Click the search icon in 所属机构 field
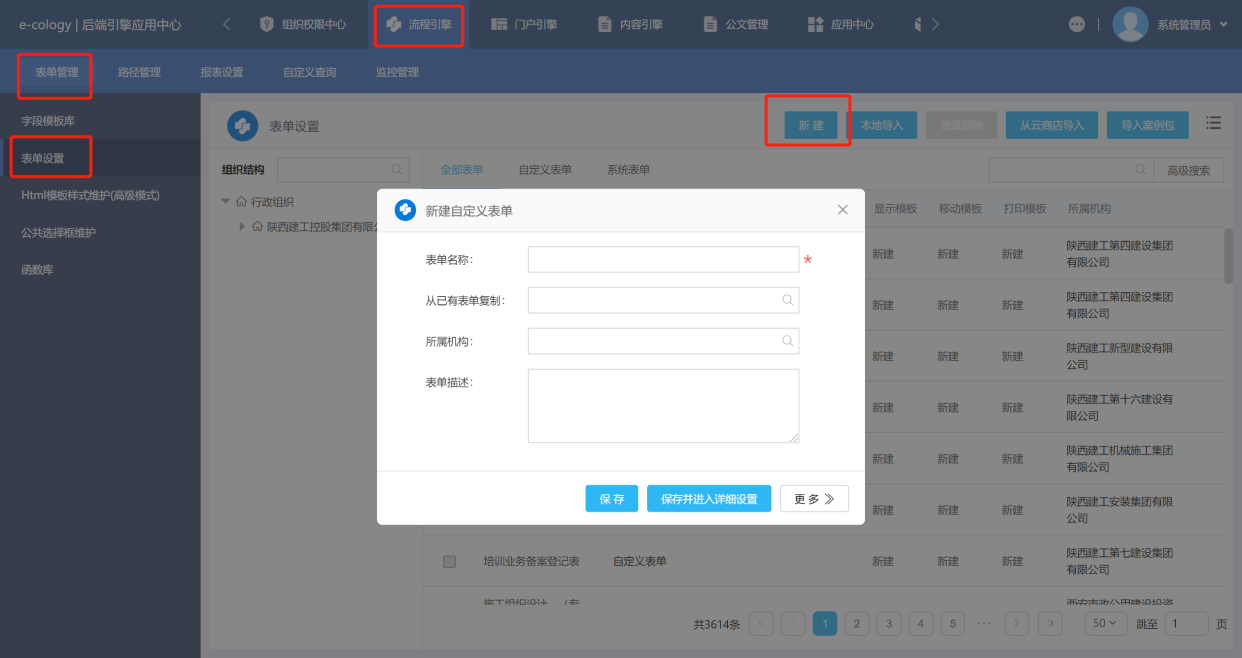Screen dimensions: 1242x658 [787, 341]
